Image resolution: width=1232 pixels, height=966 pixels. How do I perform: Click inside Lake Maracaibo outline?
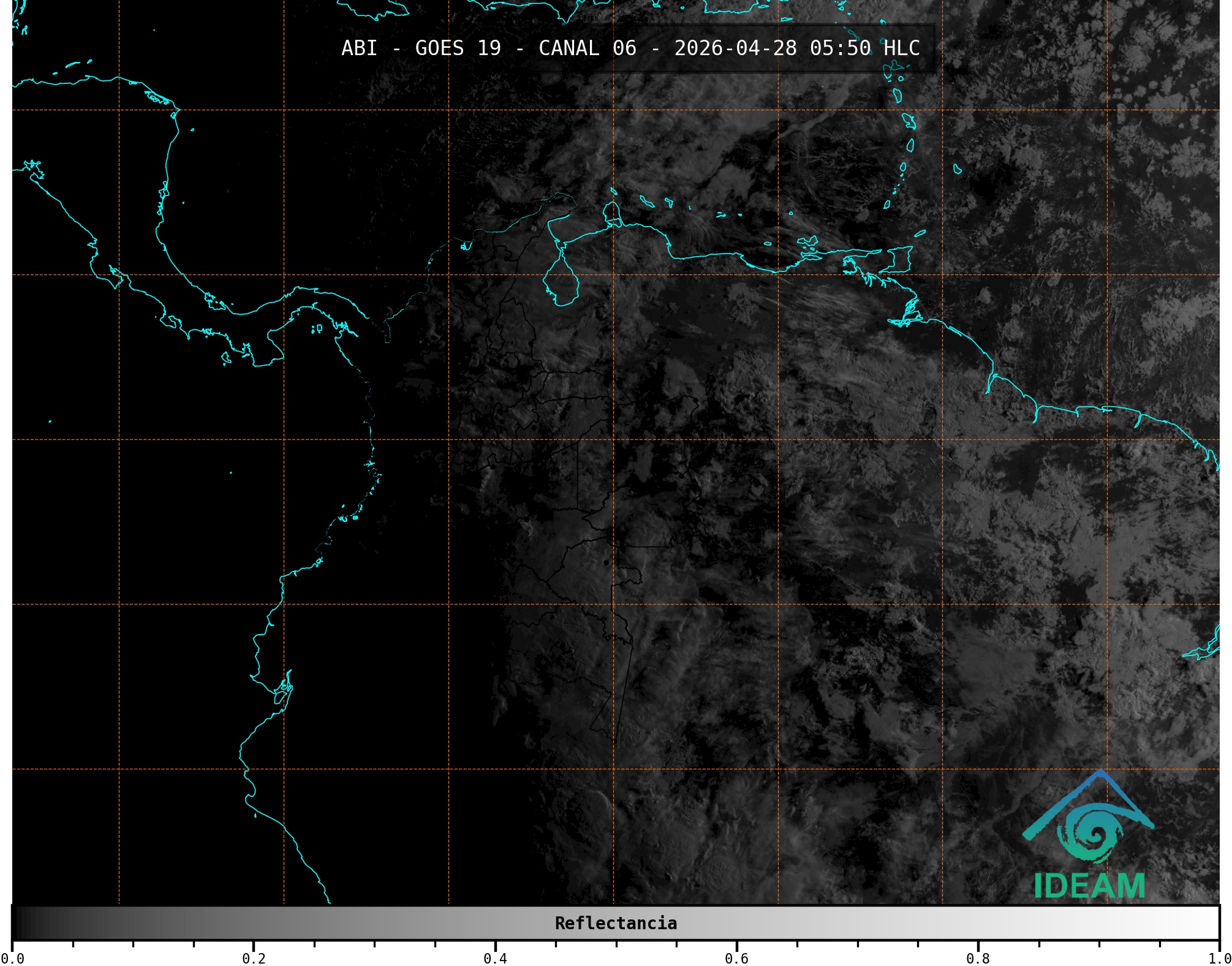(561, 283)
